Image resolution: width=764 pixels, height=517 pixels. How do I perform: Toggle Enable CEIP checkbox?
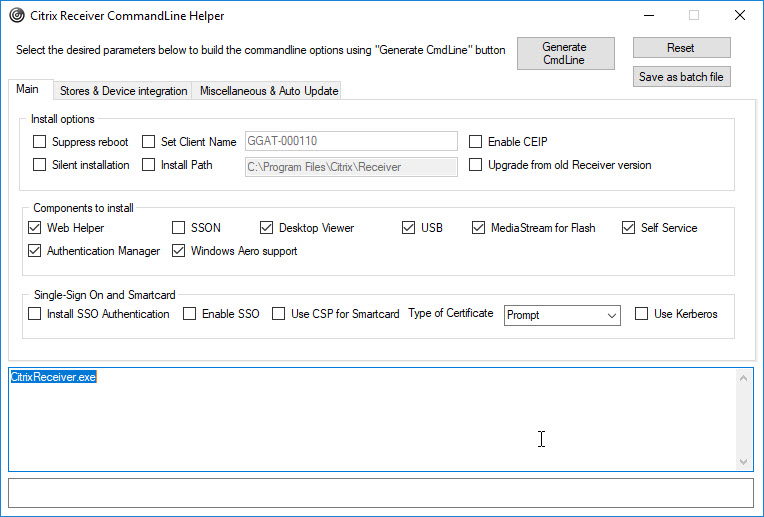click(x=475, y=142)
